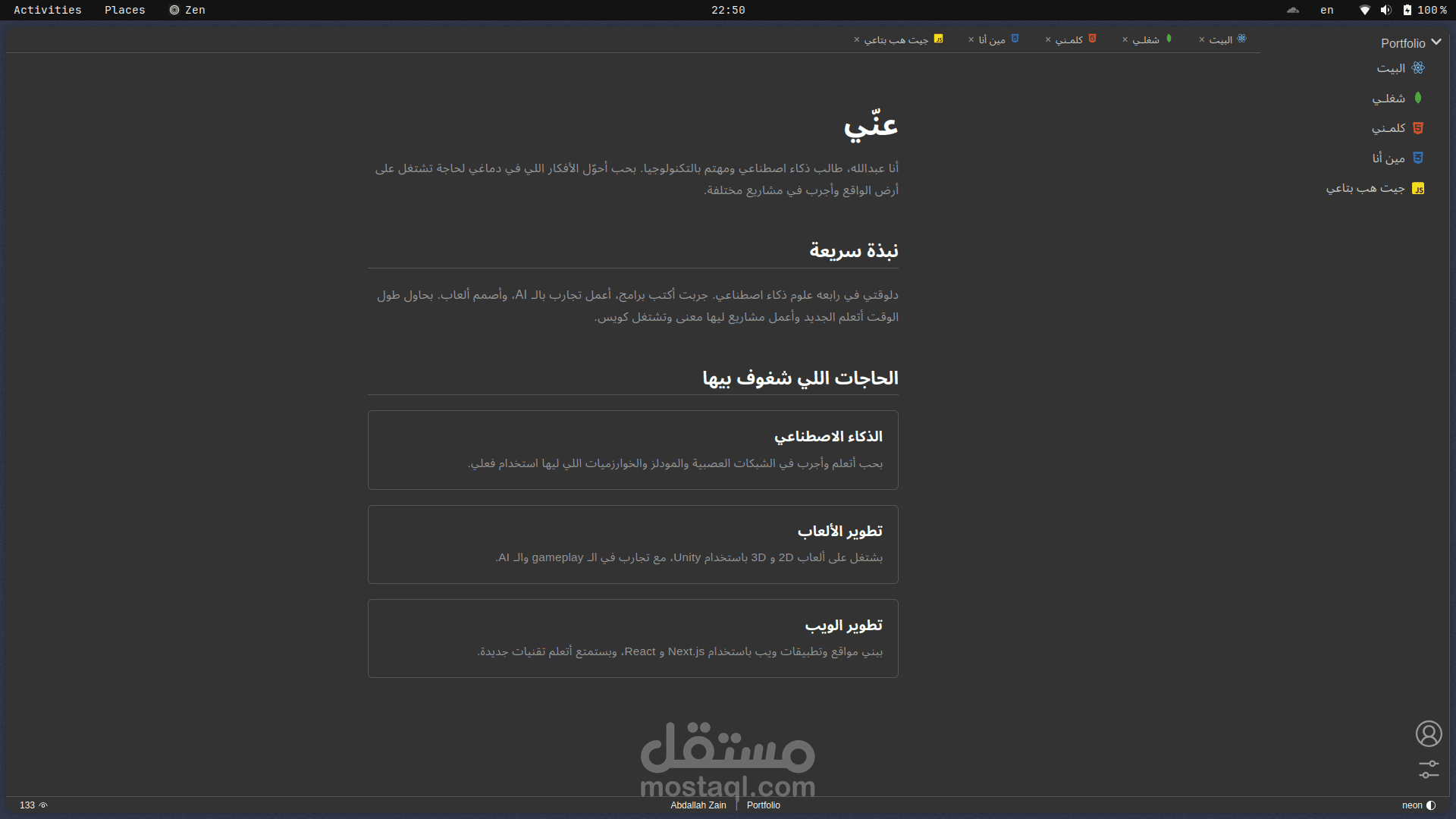The width and height of the screenshot is (1456, 819).
Task: Open the en language indicator
Action: pos(1326,10)
